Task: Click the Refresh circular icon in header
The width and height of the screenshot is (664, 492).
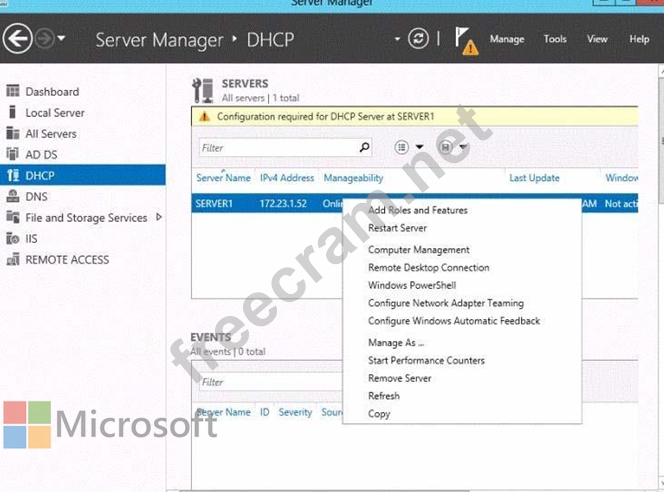Action: pos(418,39)
